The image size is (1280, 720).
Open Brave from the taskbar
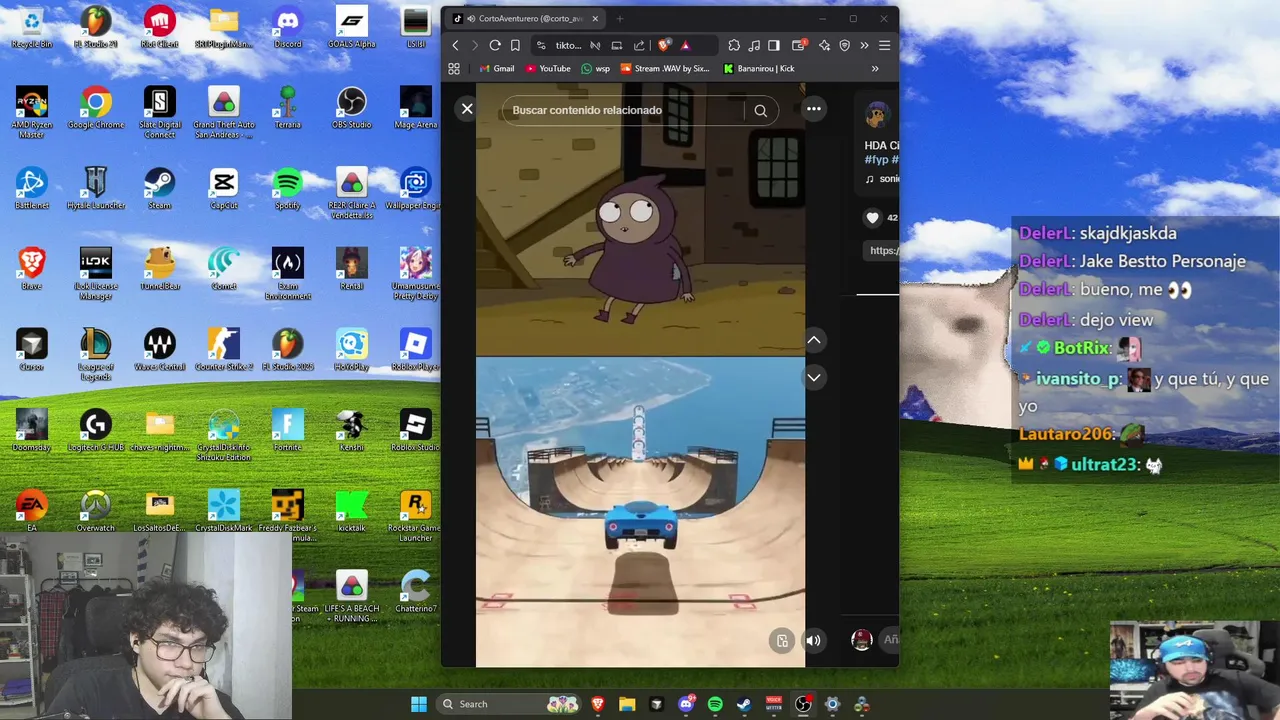click(598, 704)
